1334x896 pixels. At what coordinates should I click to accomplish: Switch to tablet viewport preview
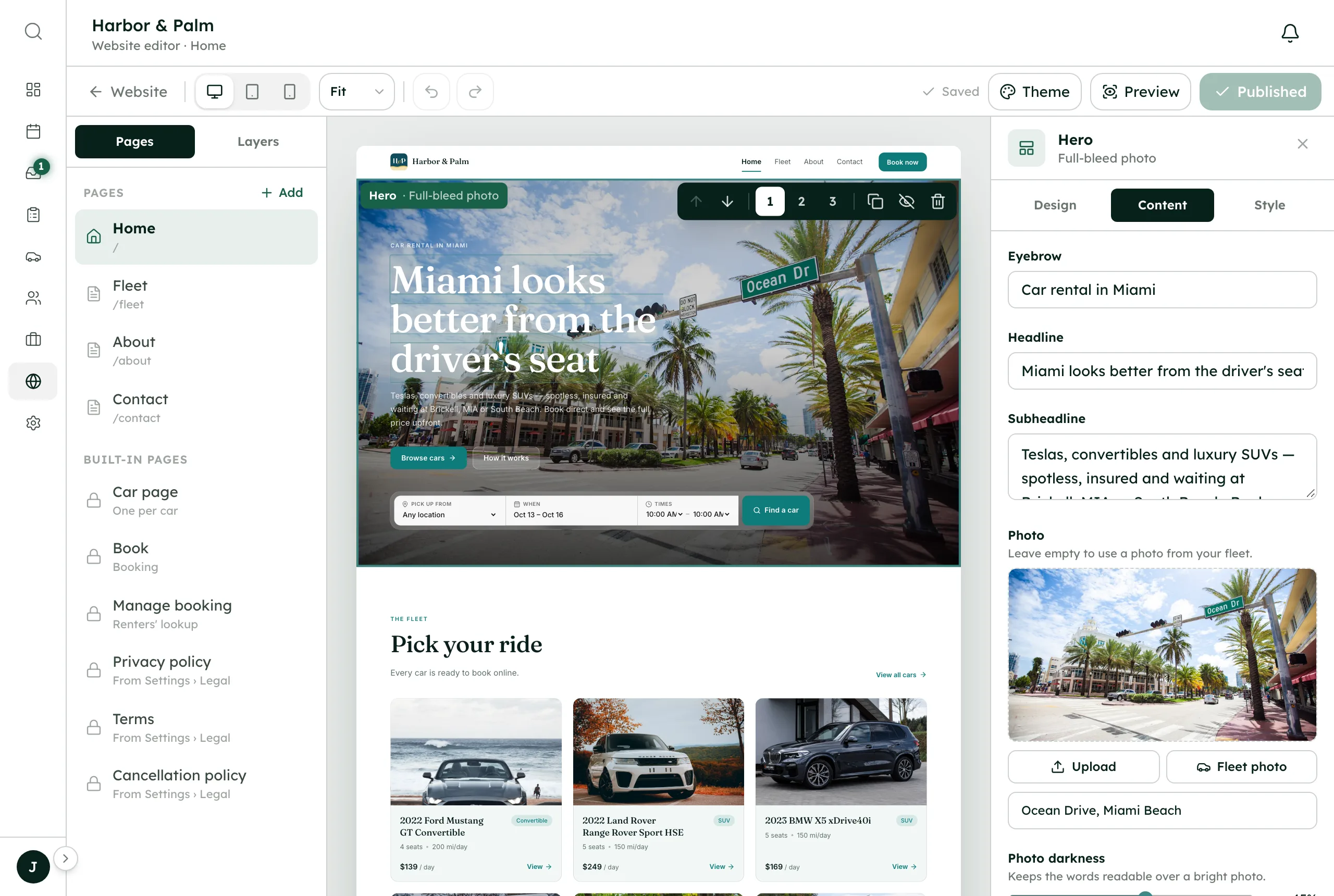coord(252,92)
